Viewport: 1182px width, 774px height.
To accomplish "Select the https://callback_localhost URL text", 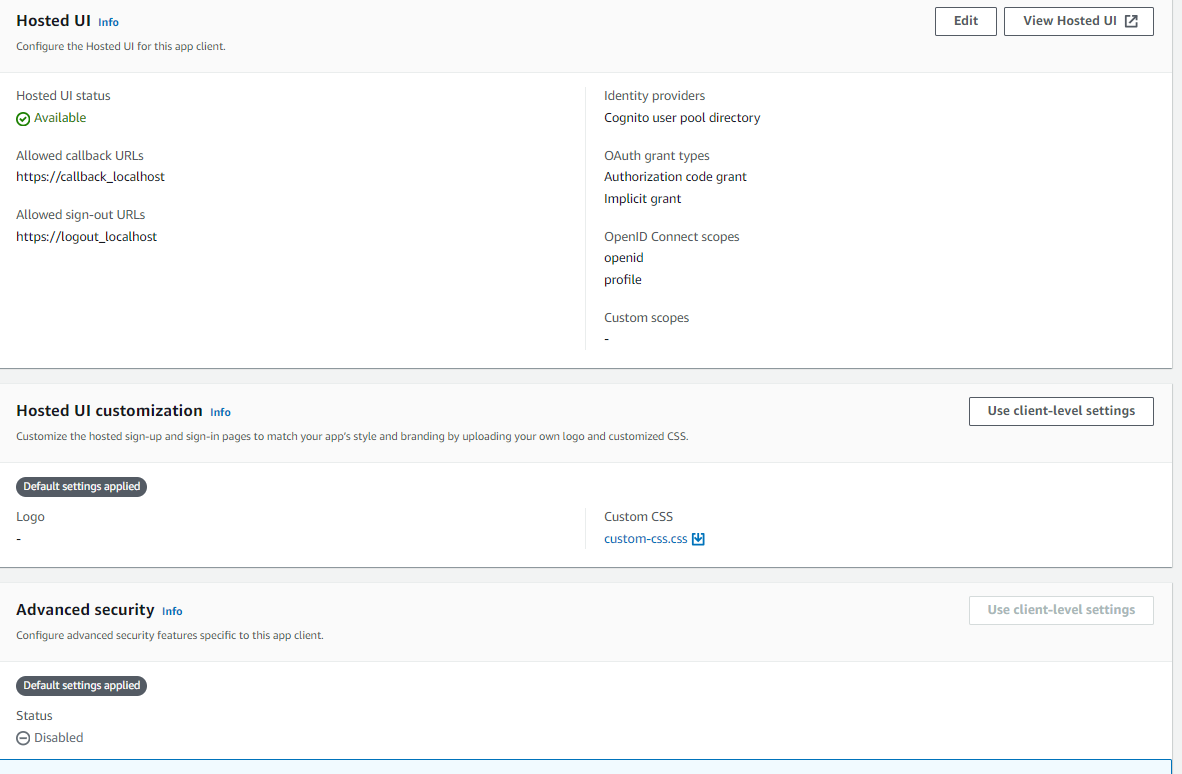I will pyautogui.click(x=90, y=177).
